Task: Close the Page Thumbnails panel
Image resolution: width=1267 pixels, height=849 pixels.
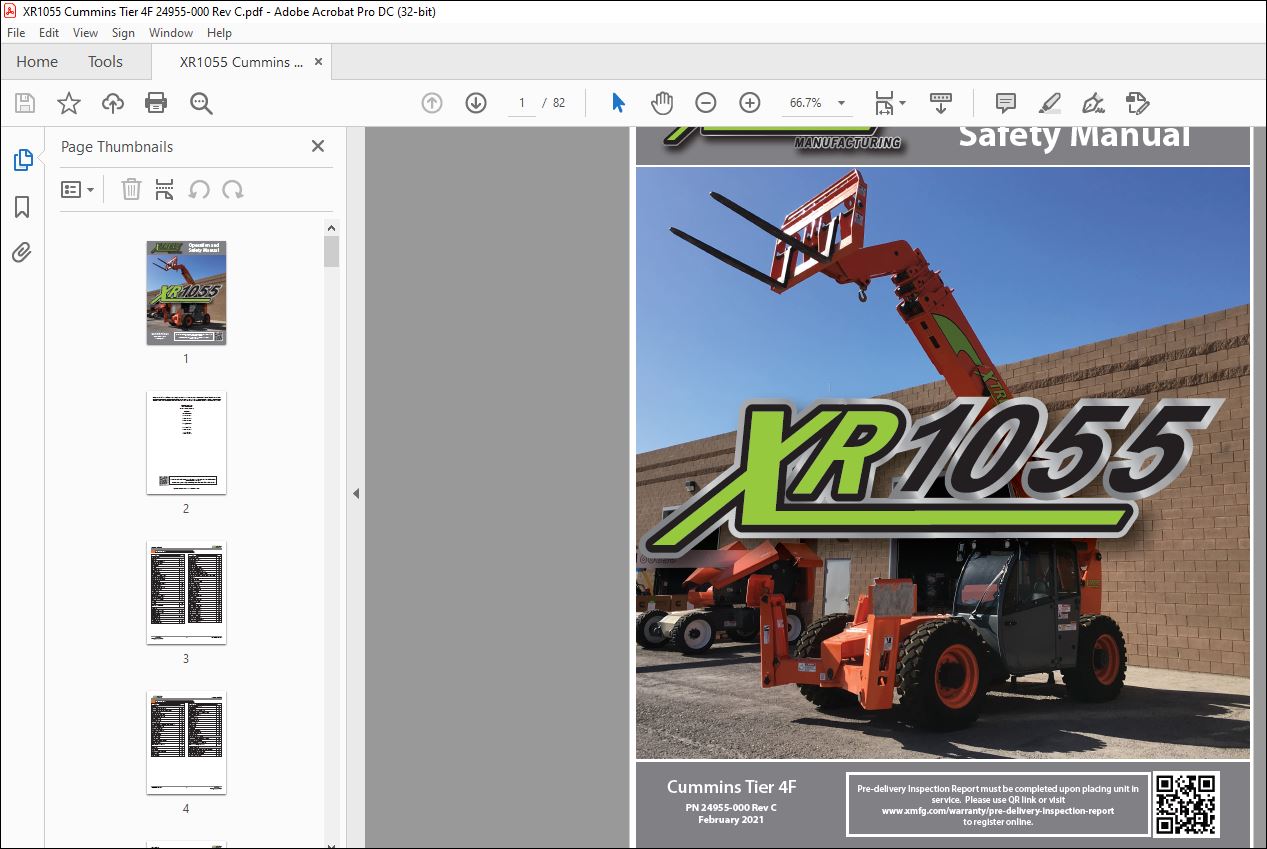Action: pos(318,146)
